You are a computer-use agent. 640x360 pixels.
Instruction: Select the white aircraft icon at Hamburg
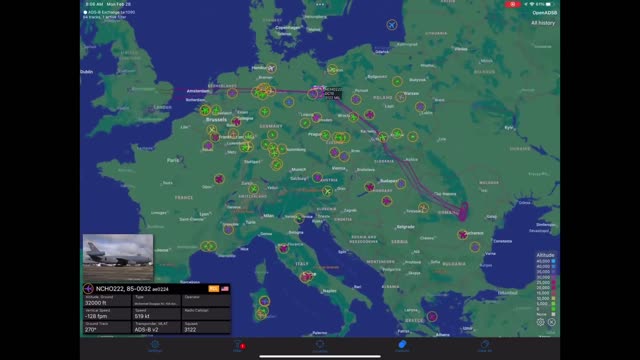pos(271,68)
